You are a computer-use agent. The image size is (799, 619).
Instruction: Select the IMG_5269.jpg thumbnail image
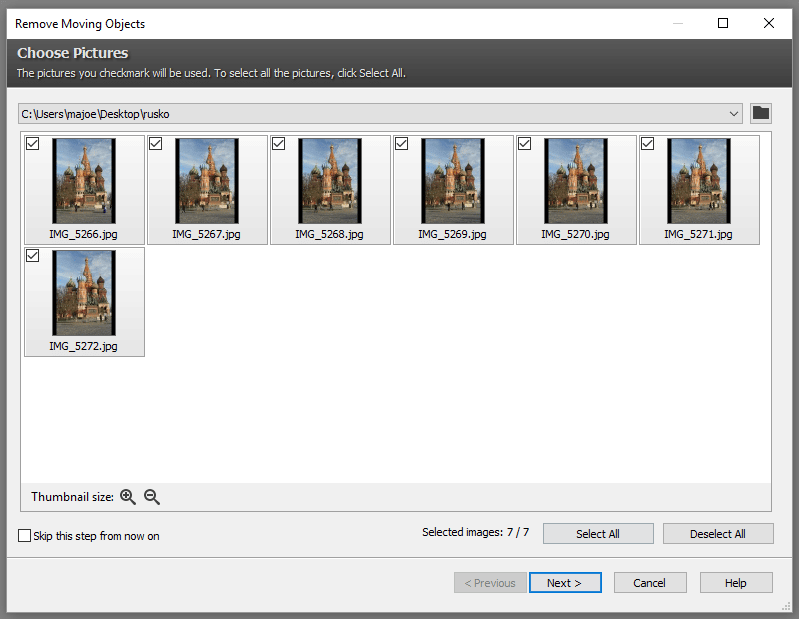coord(453,181)
